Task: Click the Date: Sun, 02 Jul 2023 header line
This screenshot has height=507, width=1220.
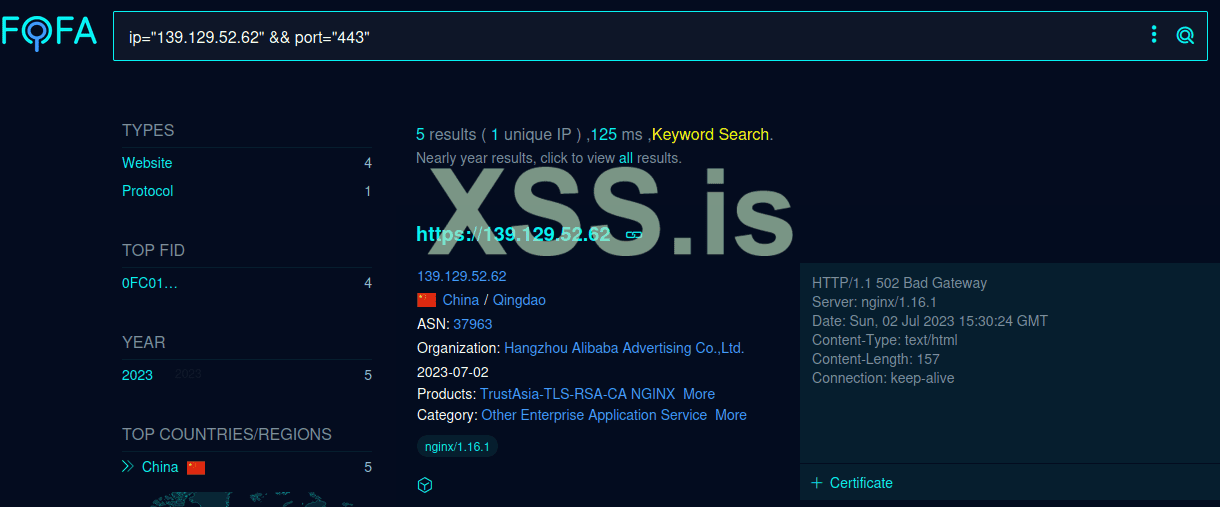Action: point(930,321)
